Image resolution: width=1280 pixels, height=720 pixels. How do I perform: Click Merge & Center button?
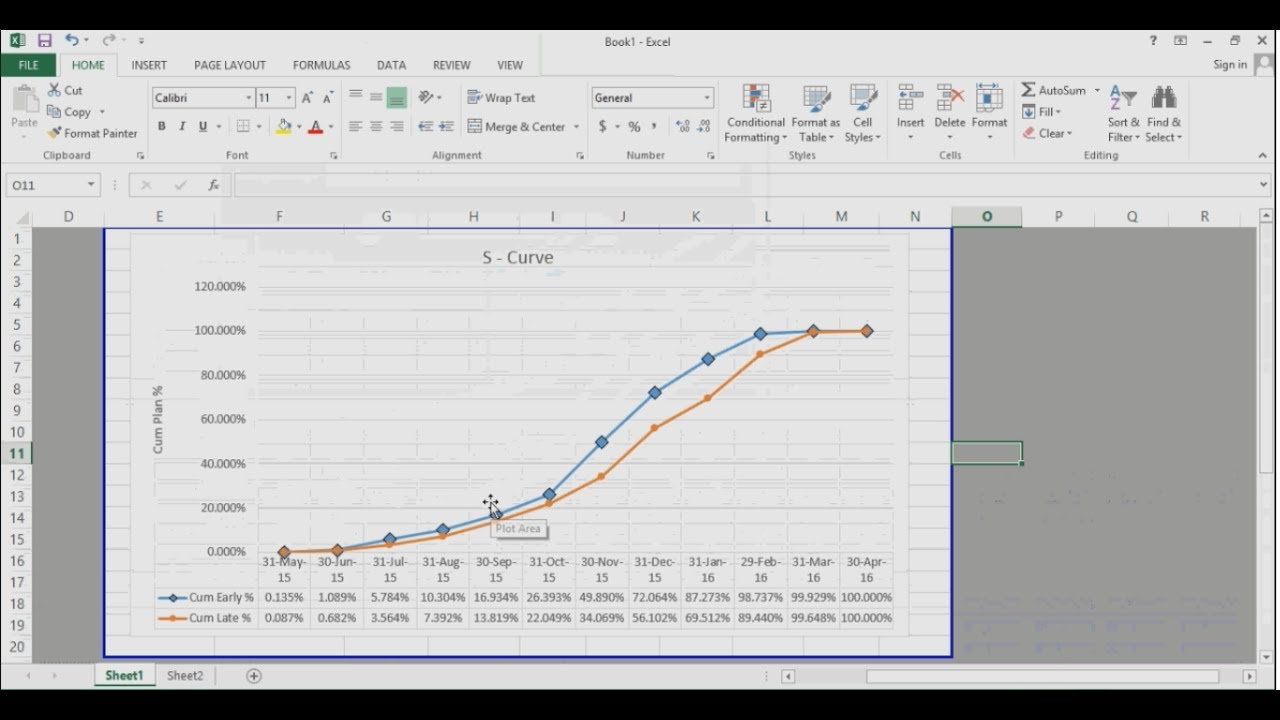pyautogui.click(x=516, y=127)
